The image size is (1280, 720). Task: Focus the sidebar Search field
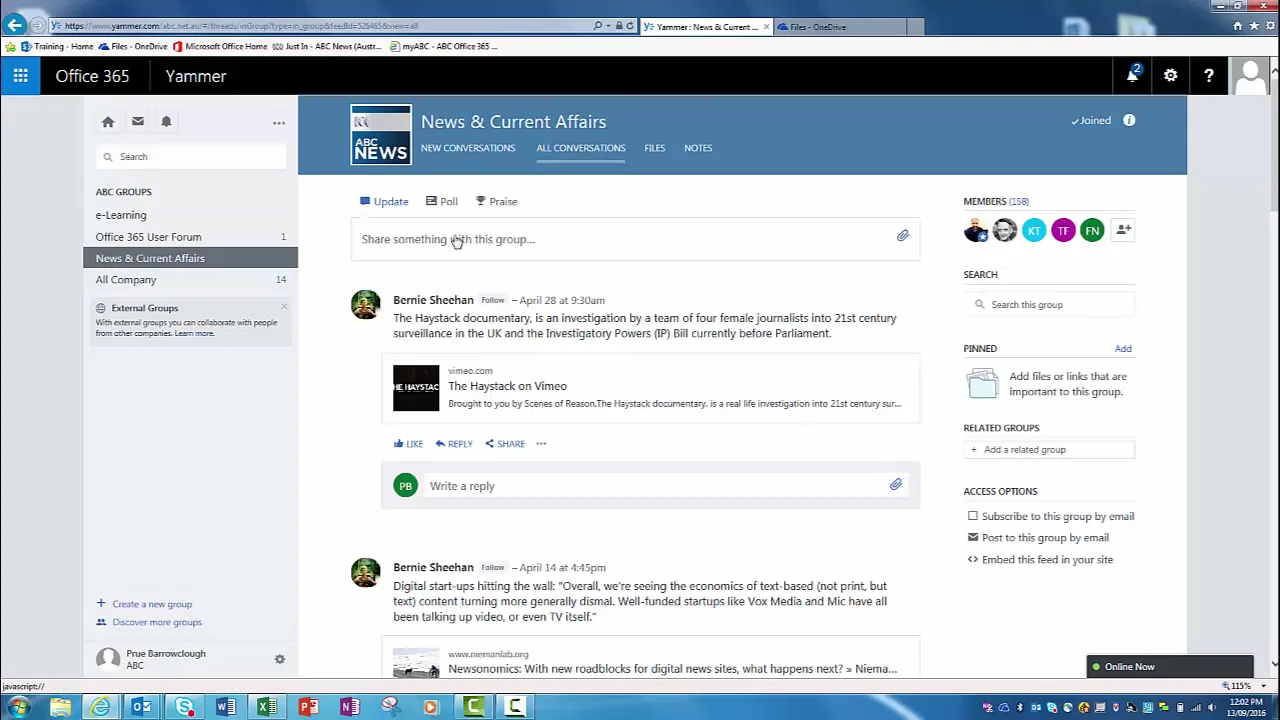(190, 157)
